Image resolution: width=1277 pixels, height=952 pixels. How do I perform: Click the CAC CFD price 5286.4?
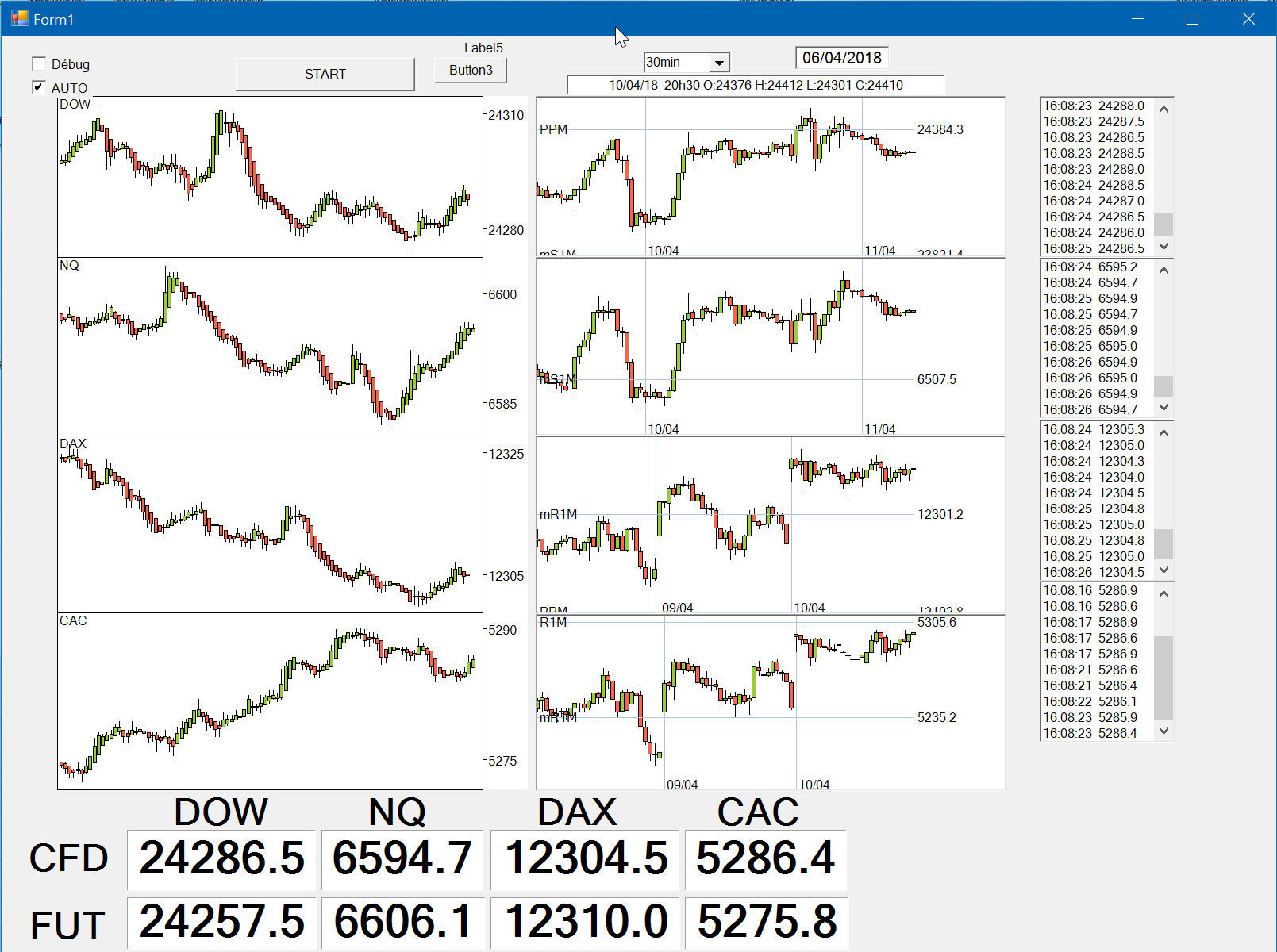point(766,858)
